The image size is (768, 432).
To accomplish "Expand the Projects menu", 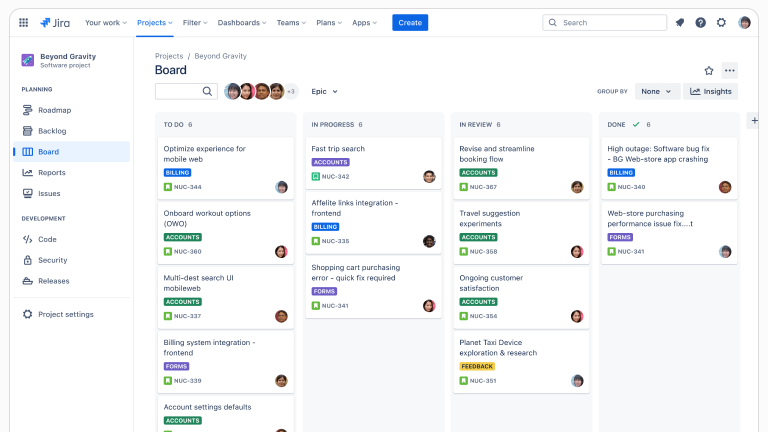I will coord(155,22).
